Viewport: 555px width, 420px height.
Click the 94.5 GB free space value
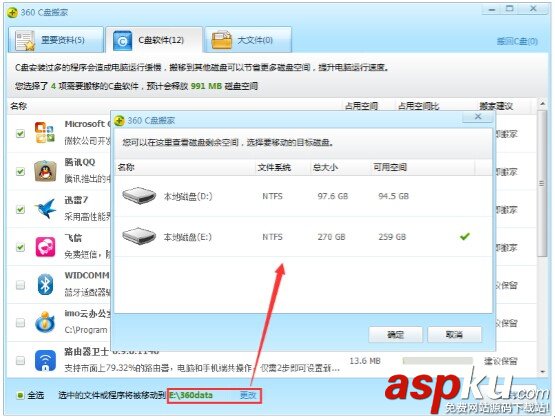[x=393, y=196]
